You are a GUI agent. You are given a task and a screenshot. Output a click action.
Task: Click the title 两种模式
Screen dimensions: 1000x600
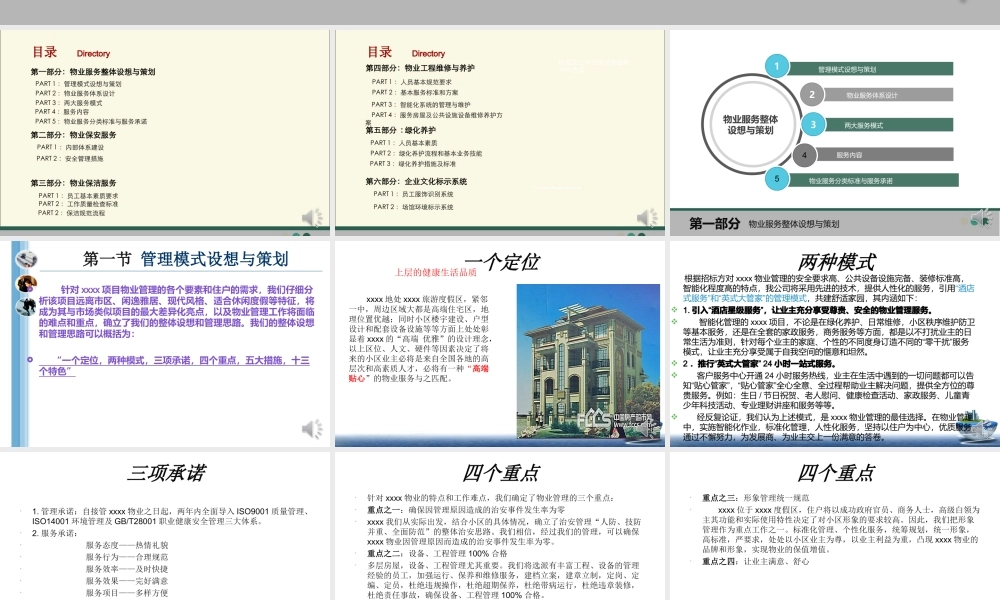pos(836,261)
